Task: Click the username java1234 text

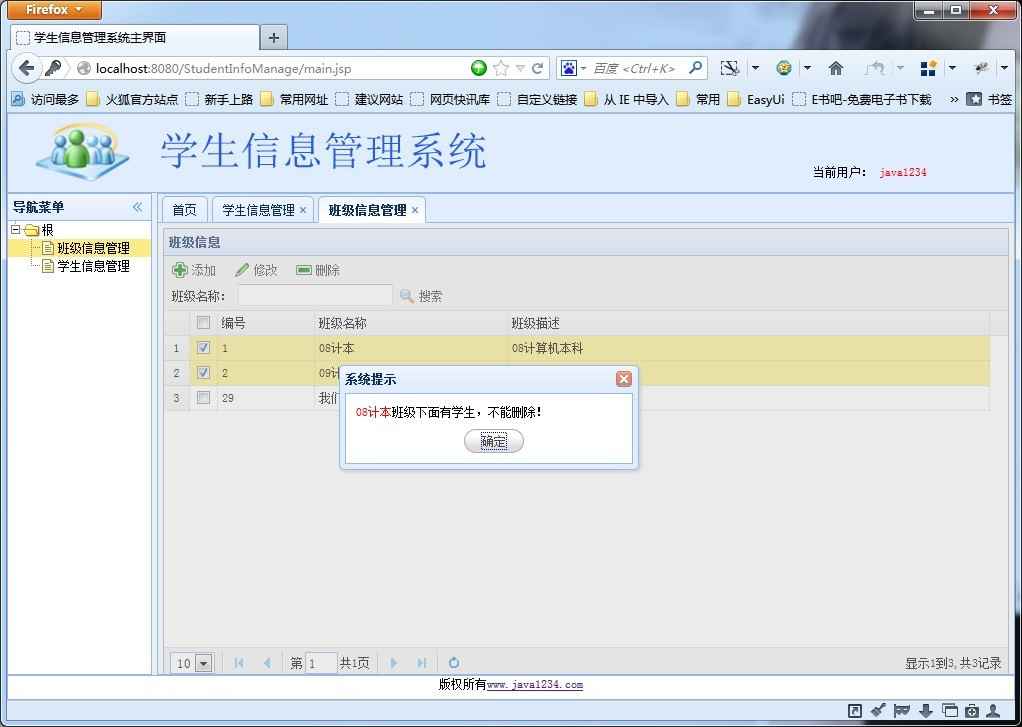Action: [x=903, y=172]
